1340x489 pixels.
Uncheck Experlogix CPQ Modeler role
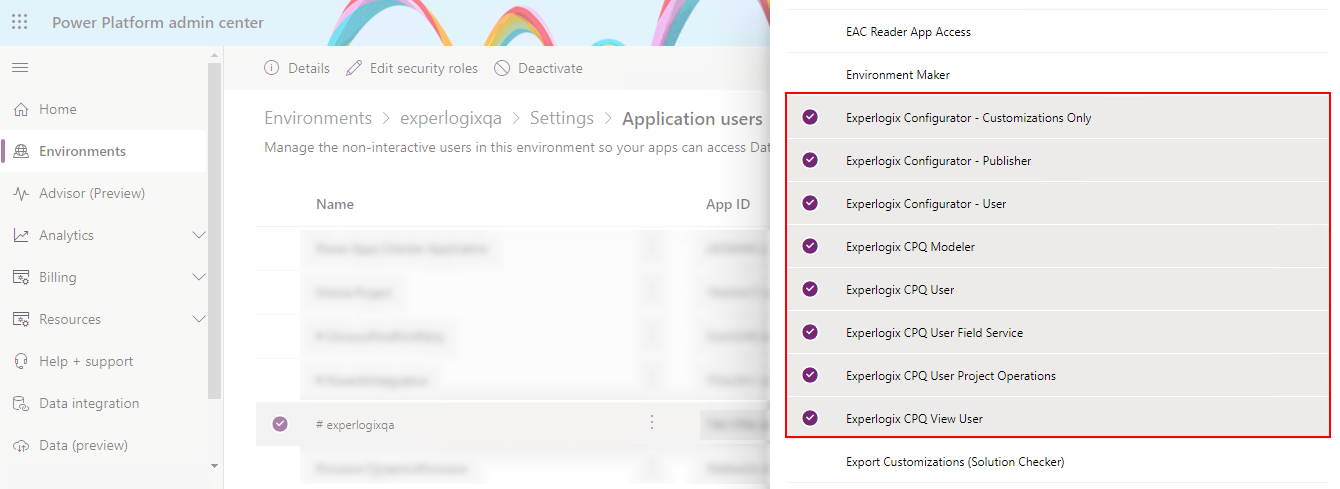tap(810, 246)
